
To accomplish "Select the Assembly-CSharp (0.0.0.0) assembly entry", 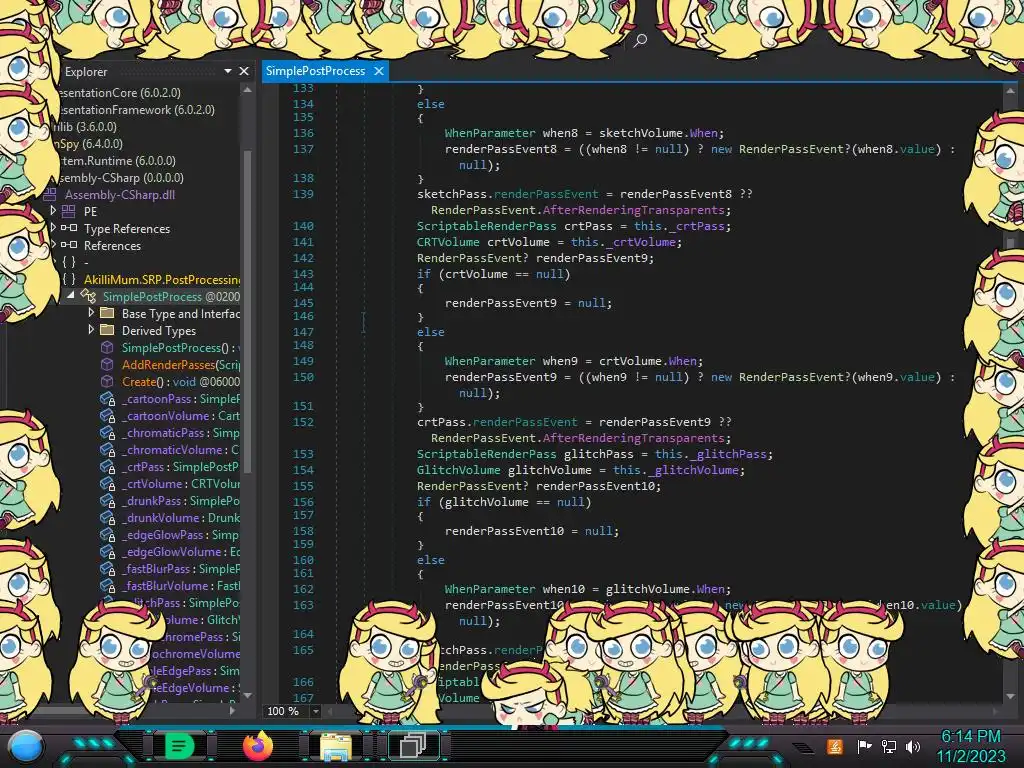I will pos(120,178).
